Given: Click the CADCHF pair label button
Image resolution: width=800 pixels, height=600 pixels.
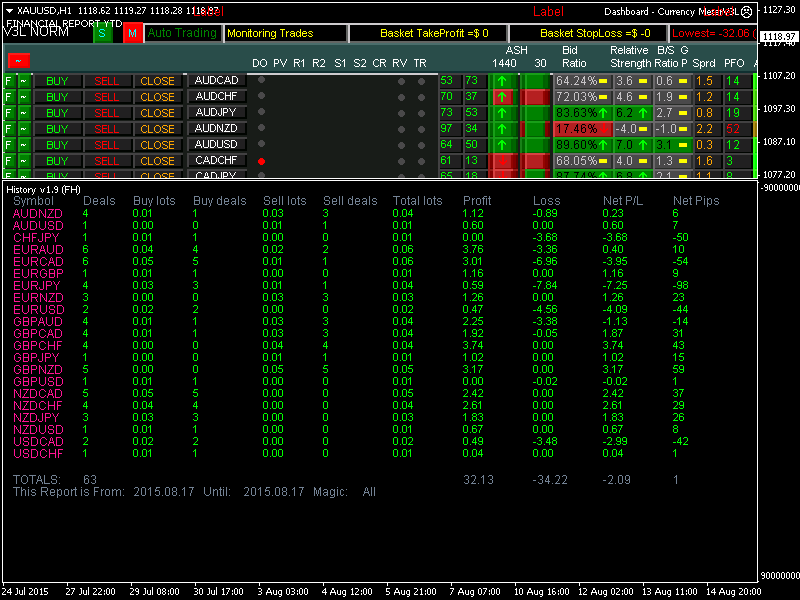Looking at the screenshot, I should click(x=216, y=160).
